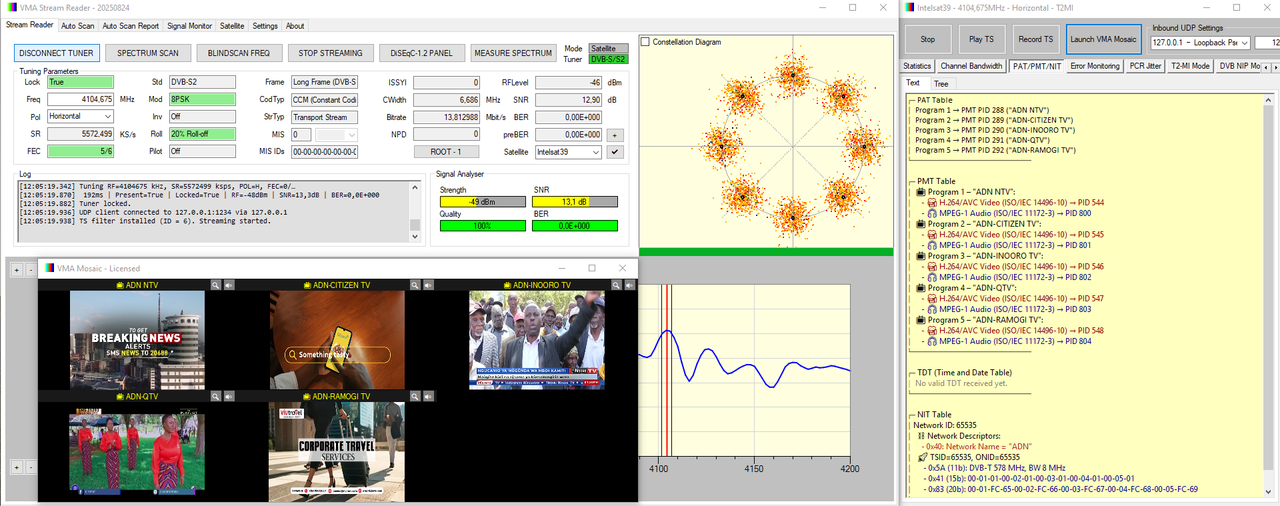Click the Play TS button
Screen dimensions: 1280x506
point(981,39)
